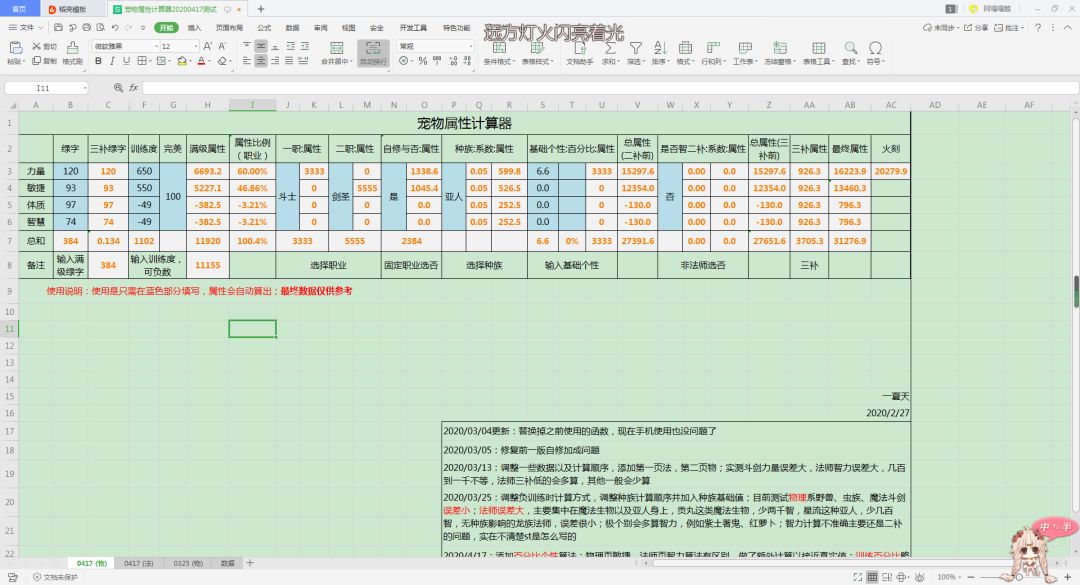This screenshot has height=585, width=1080.
Task: Toggle the wrap text button
Action: pyautogui.click(x=373, y=52)
